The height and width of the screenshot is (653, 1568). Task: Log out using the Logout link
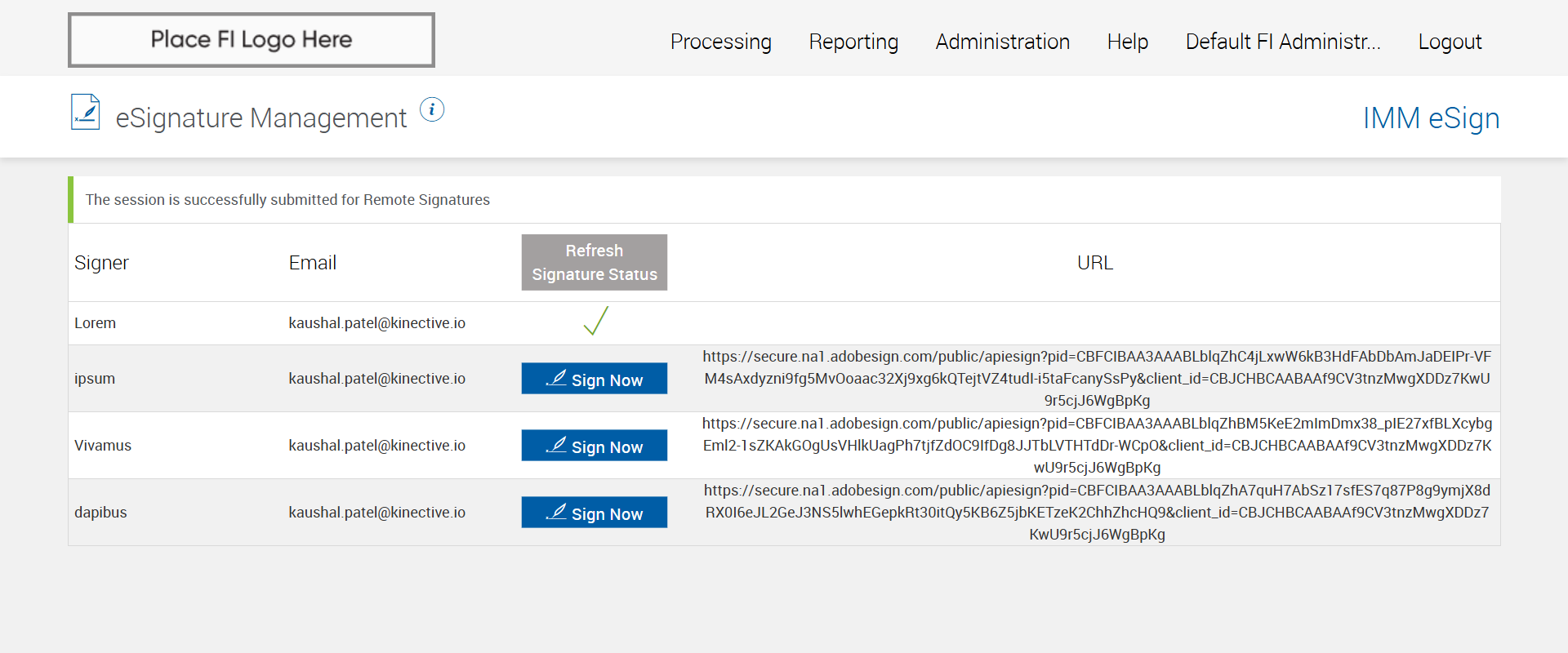click(x=1449, y=42)
